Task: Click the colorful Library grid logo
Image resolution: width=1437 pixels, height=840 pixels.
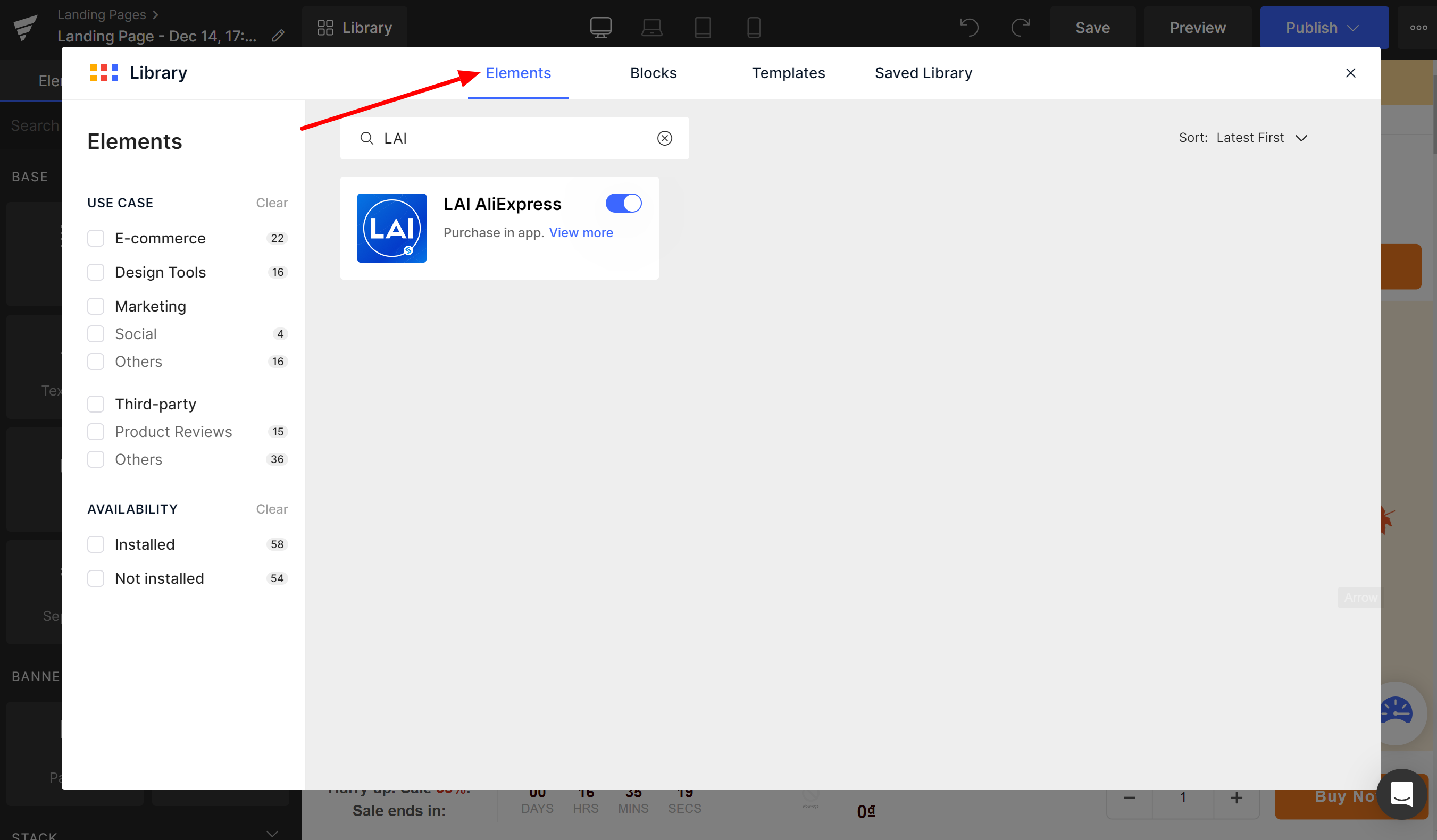Action: tap(104, 73)
